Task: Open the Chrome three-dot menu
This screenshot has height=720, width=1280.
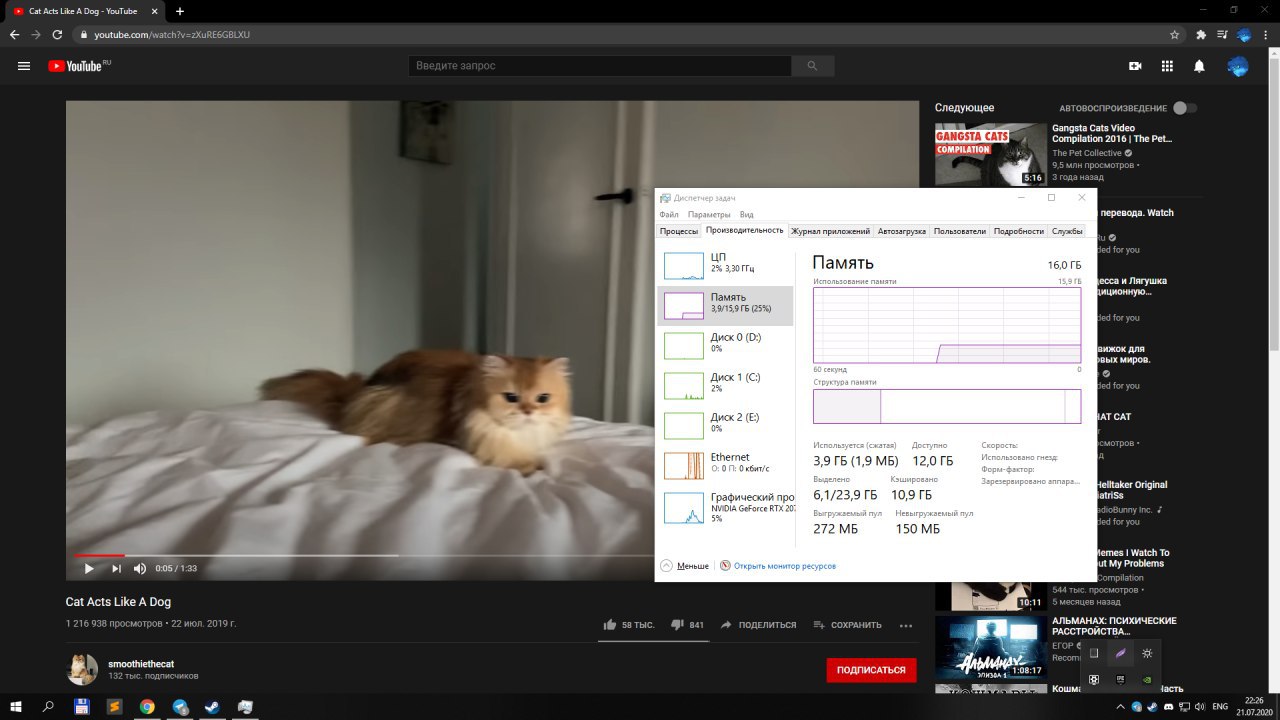Action: click(1266, 34)
